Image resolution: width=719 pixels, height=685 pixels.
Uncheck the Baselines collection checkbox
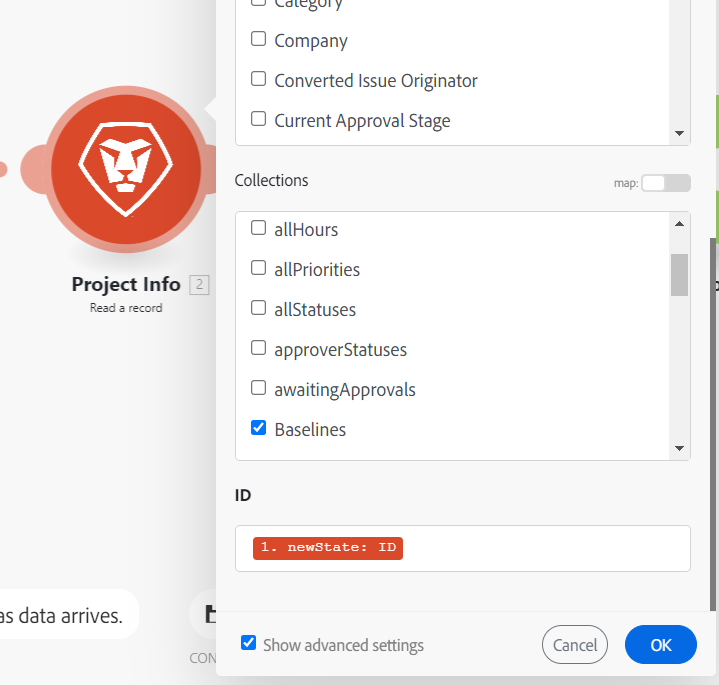[x=258, y=429]
